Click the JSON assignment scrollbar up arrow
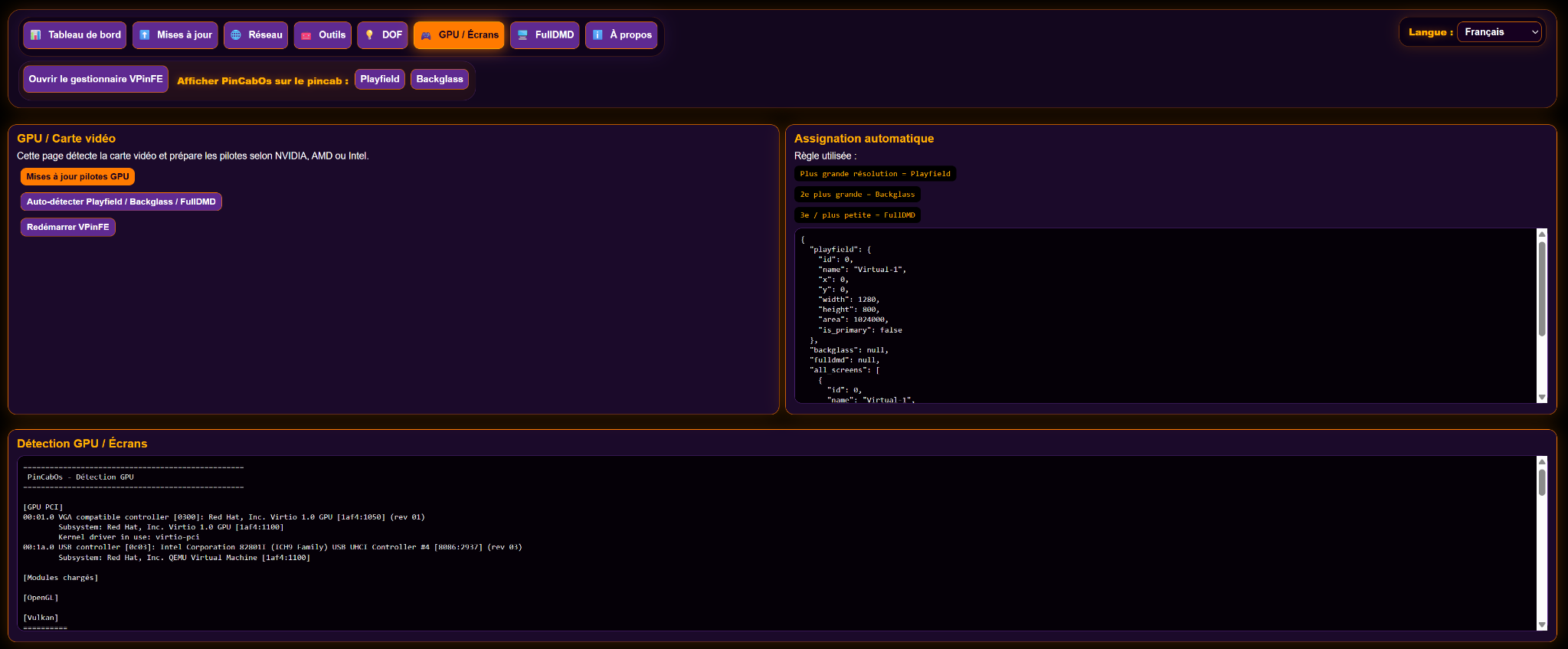The height and width of the screenshot is (649, 1568). [x=1542, y=234]
